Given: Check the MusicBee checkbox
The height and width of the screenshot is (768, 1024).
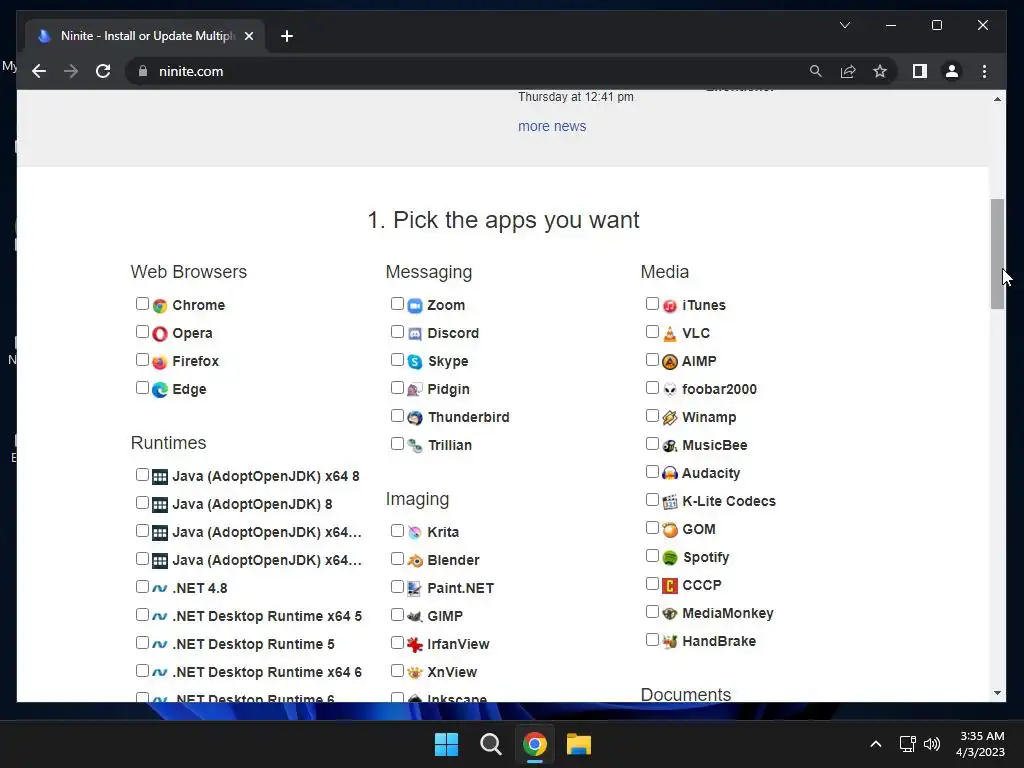Looking at the screenshot, I should 652,443.
